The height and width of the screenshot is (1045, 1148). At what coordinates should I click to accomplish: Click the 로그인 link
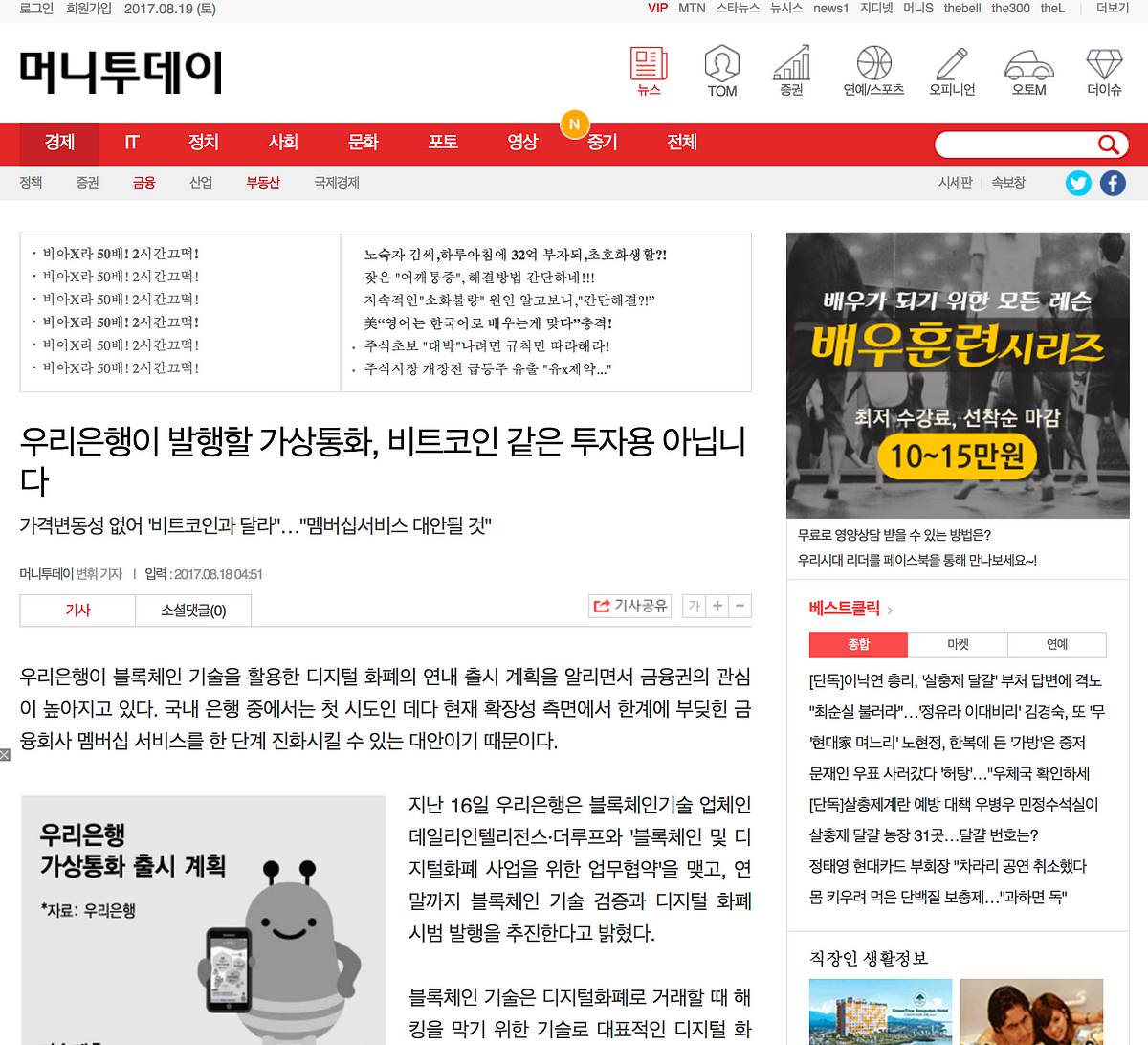click(x=36, y=8)
